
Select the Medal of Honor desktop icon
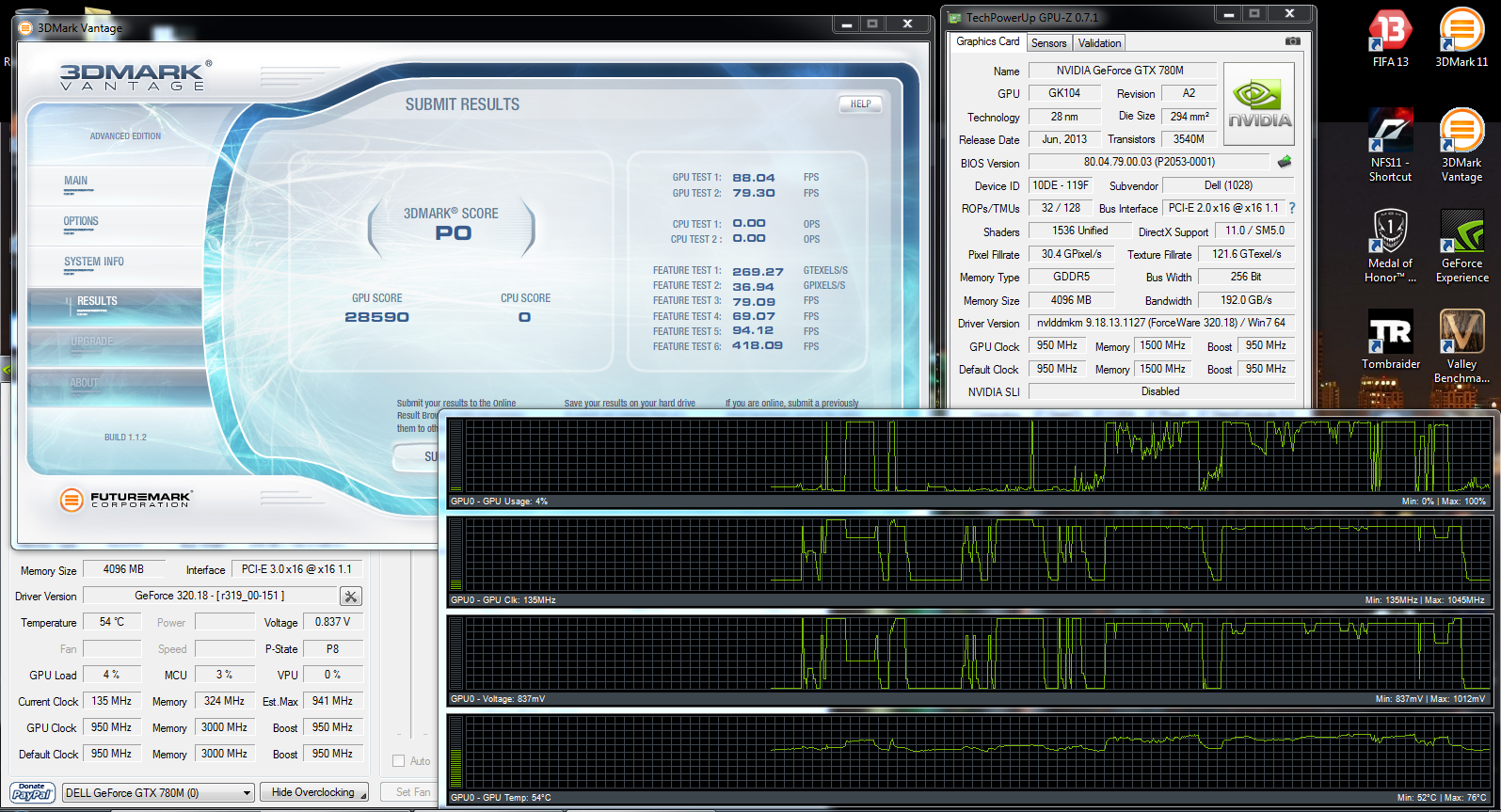pos(1390,246)
